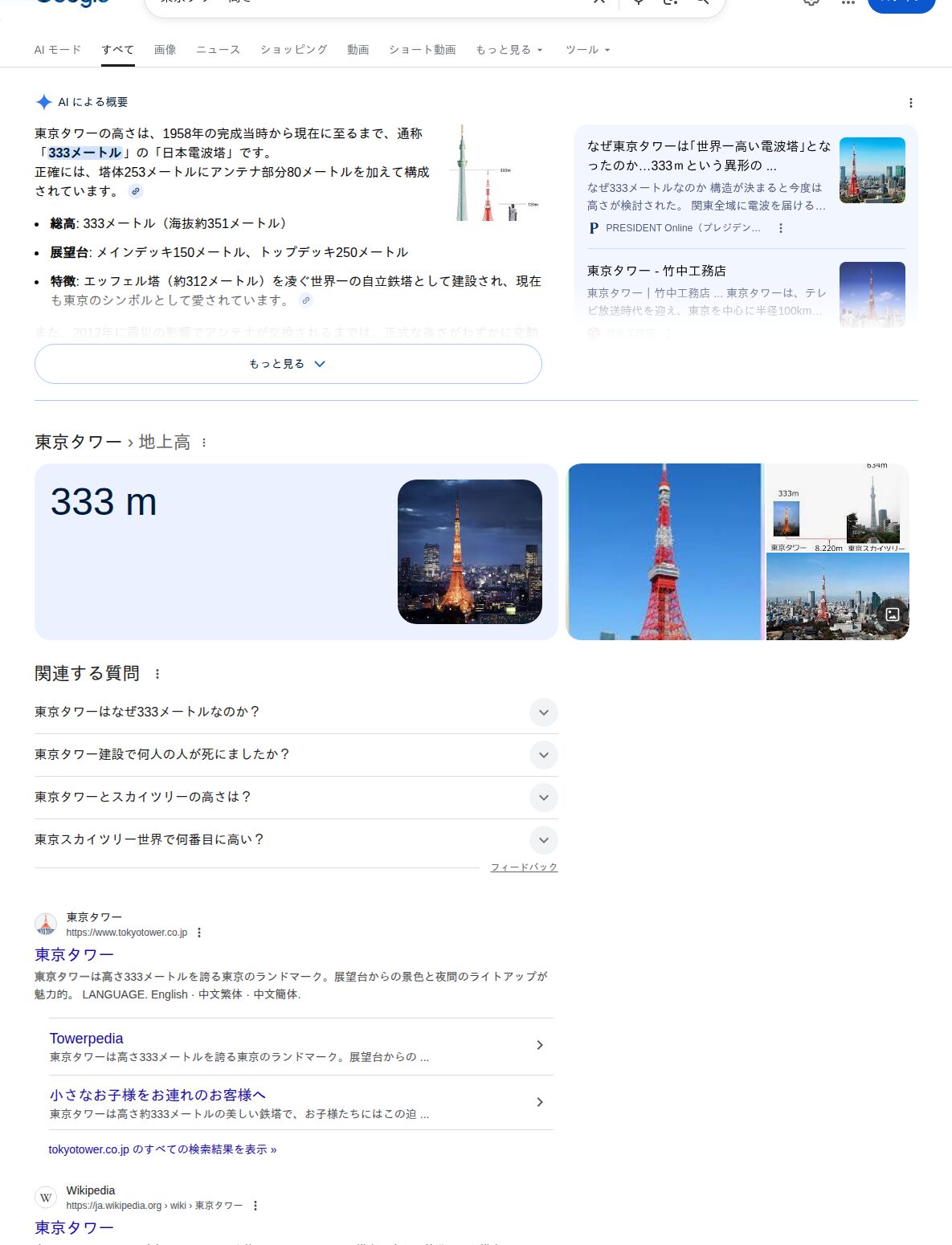Open the AI overview three-dot menu
The image size is (952, 1245).
[x=911, y=103]
